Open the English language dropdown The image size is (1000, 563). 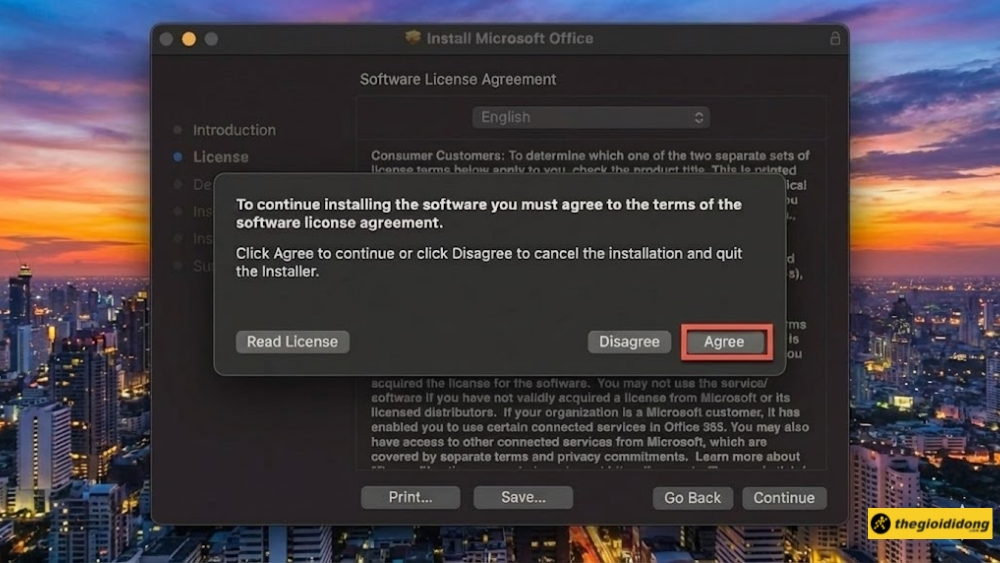591,117
